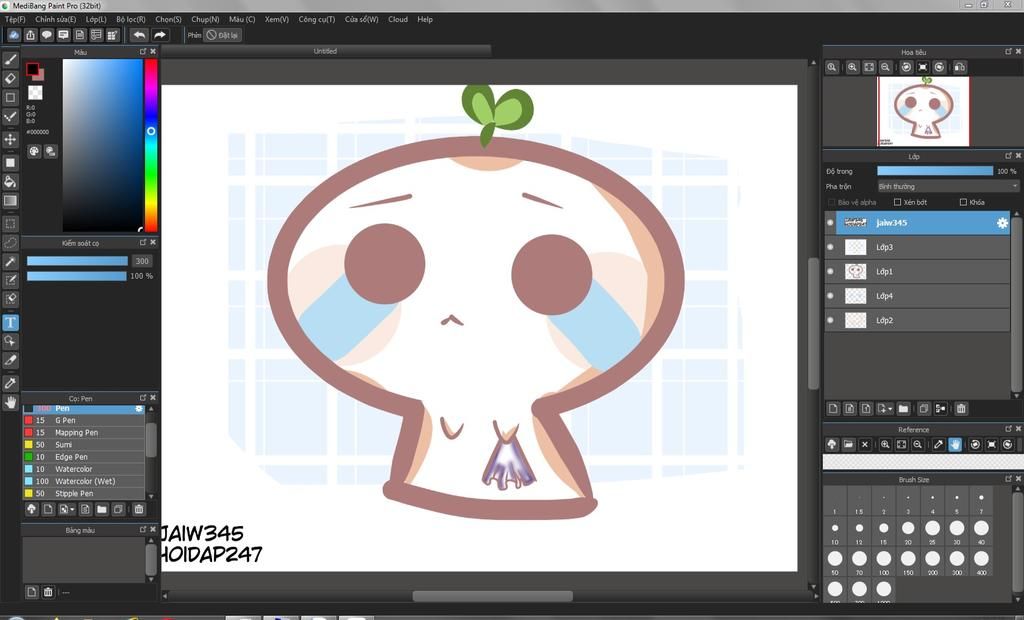Select the Watercolor (Wet) brush
Screen dimensions: 1024x620
tap(84, 481)
